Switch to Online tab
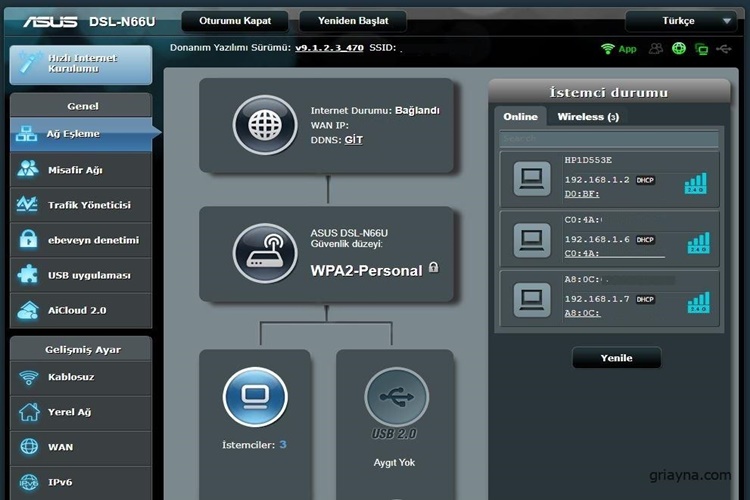 (520, 117)
